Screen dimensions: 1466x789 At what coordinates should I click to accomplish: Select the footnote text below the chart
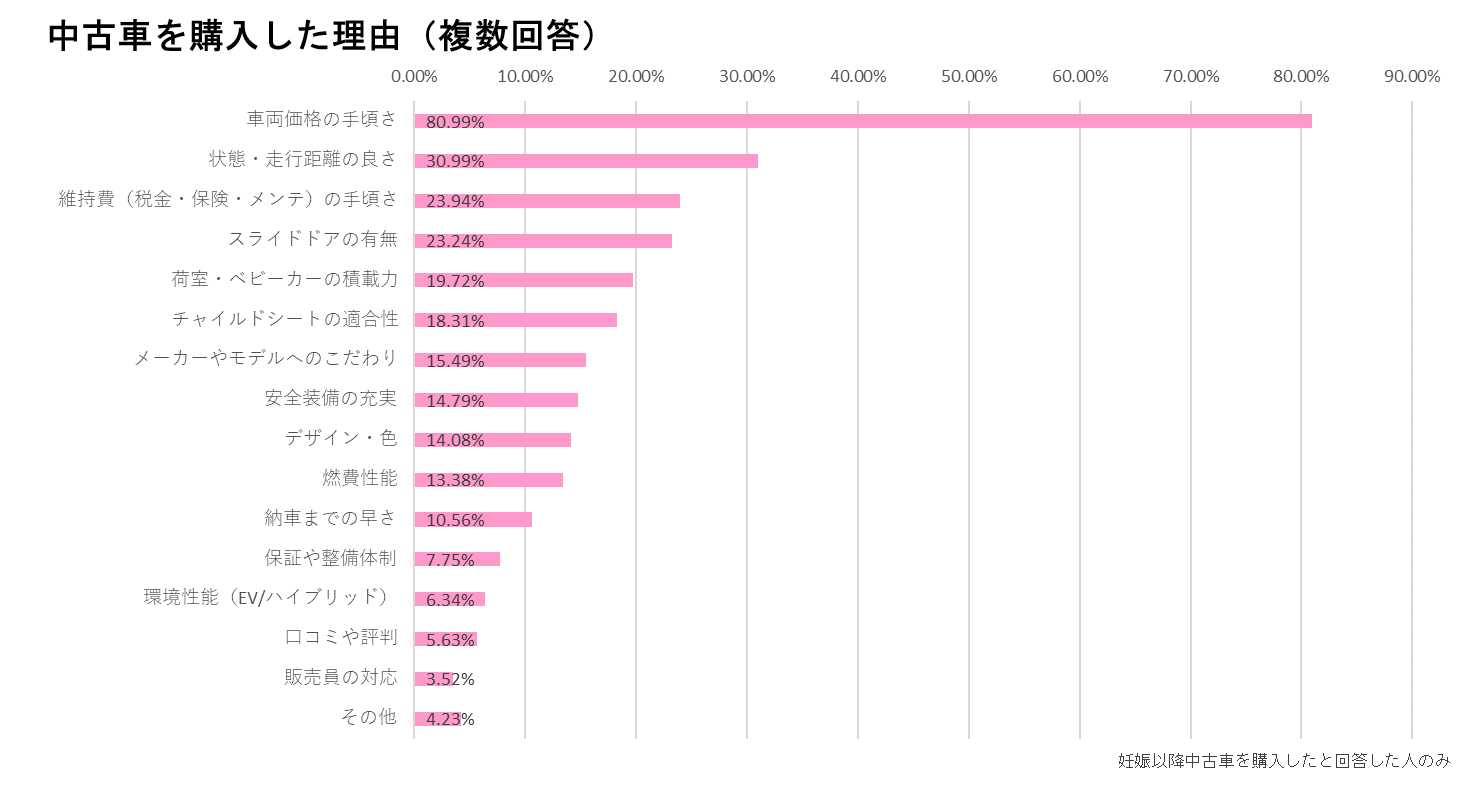tap(1283, 760)
